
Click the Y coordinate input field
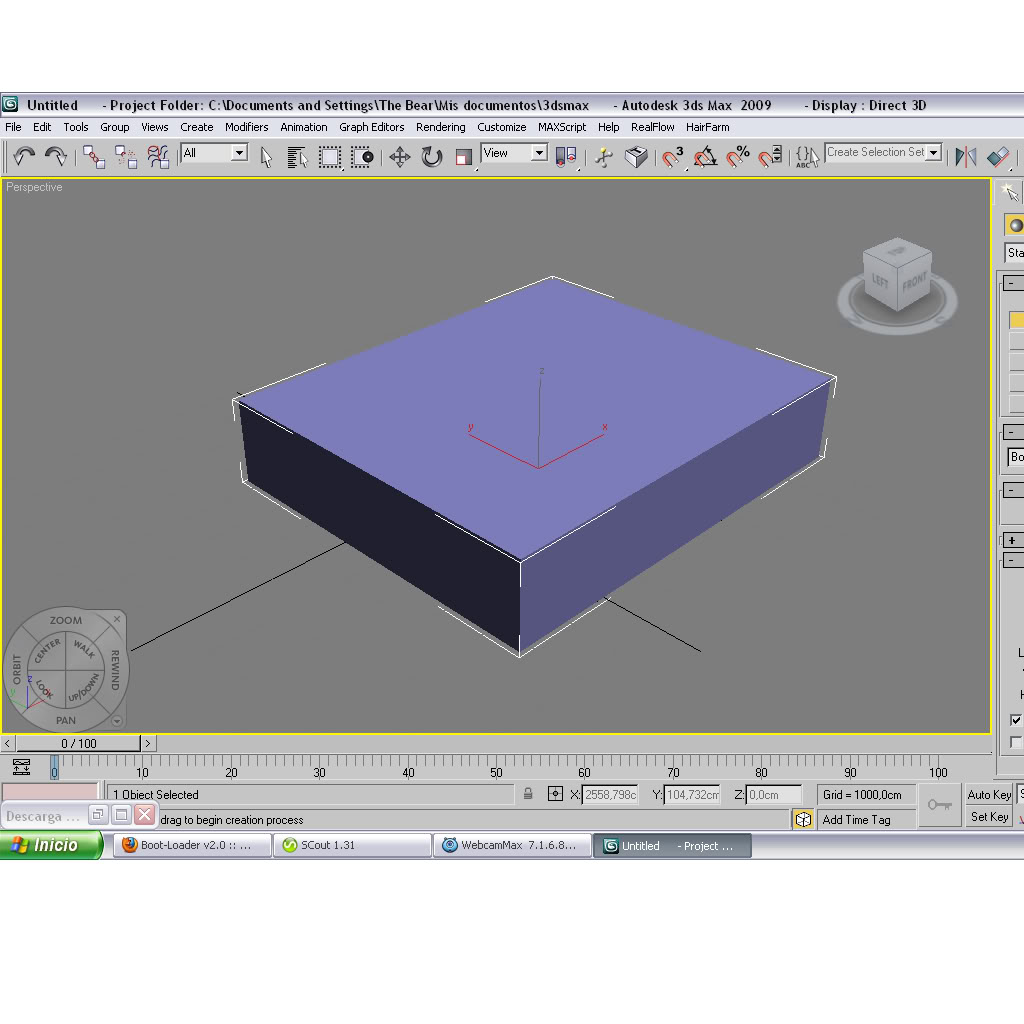tap(692, 795)
